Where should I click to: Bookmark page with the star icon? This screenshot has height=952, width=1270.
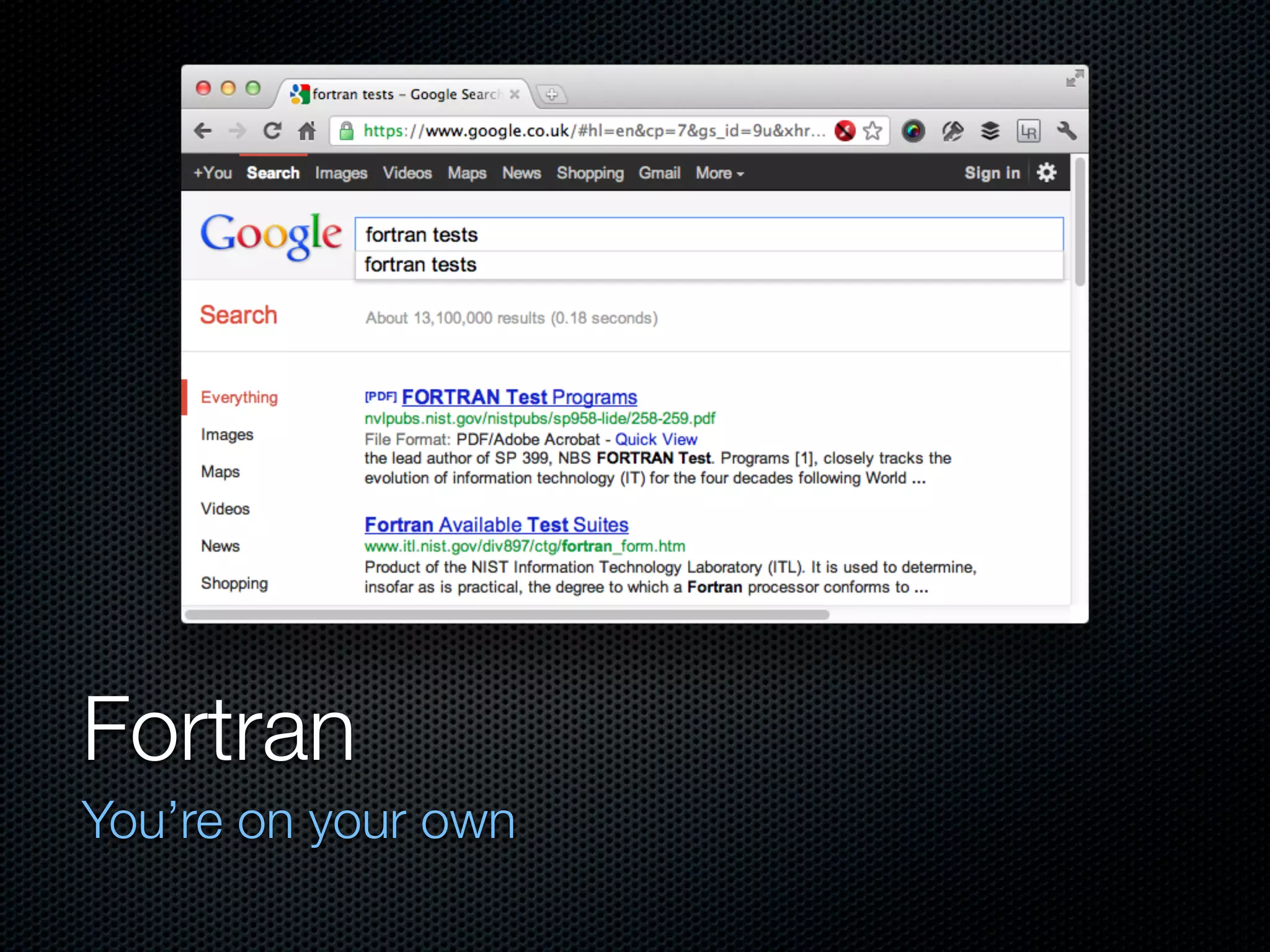(873, 131)
